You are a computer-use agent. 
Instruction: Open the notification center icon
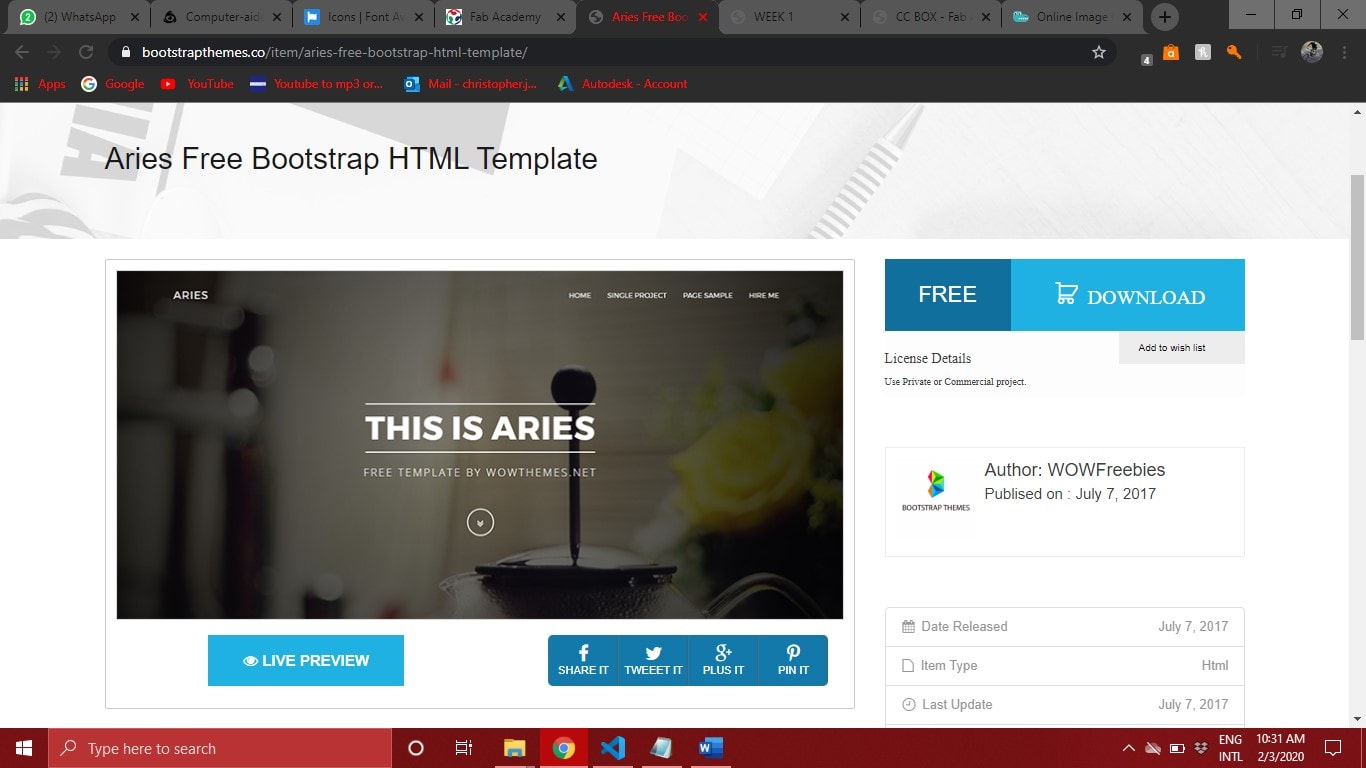[1332, 748]
